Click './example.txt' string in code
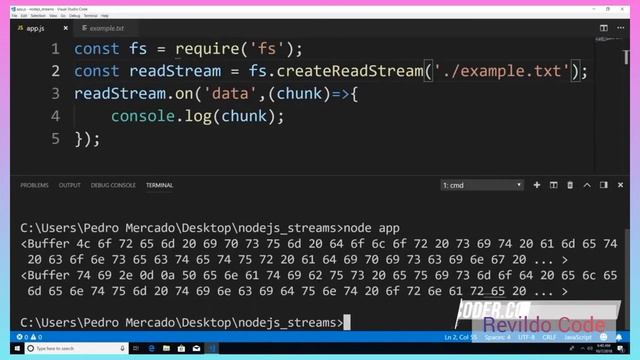Image resolution: width=640 pixels, height=360 pixels. click(502, 71)
